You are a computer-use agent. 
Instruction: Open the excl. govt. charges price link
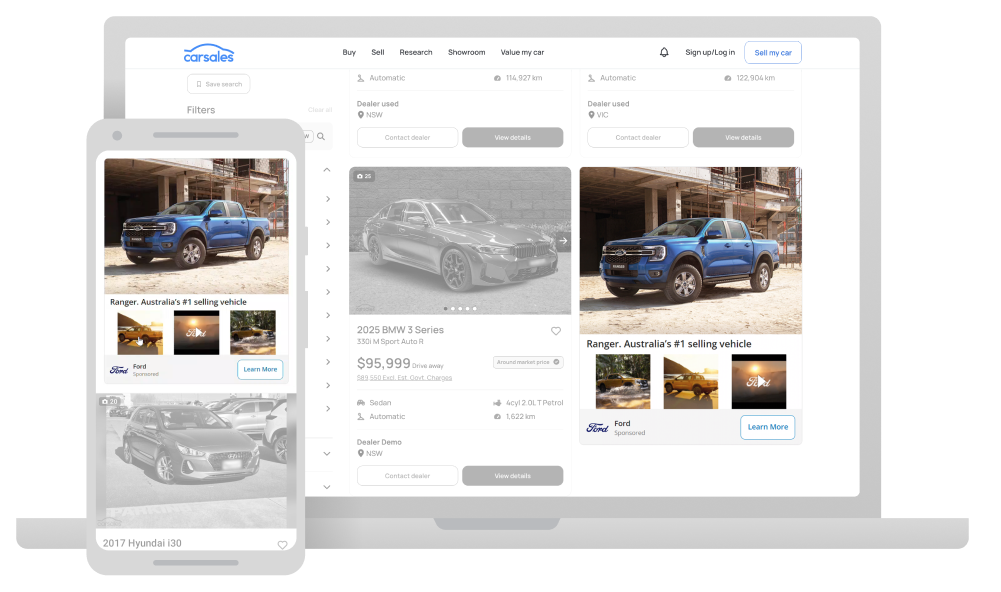(x=404, y=377)
